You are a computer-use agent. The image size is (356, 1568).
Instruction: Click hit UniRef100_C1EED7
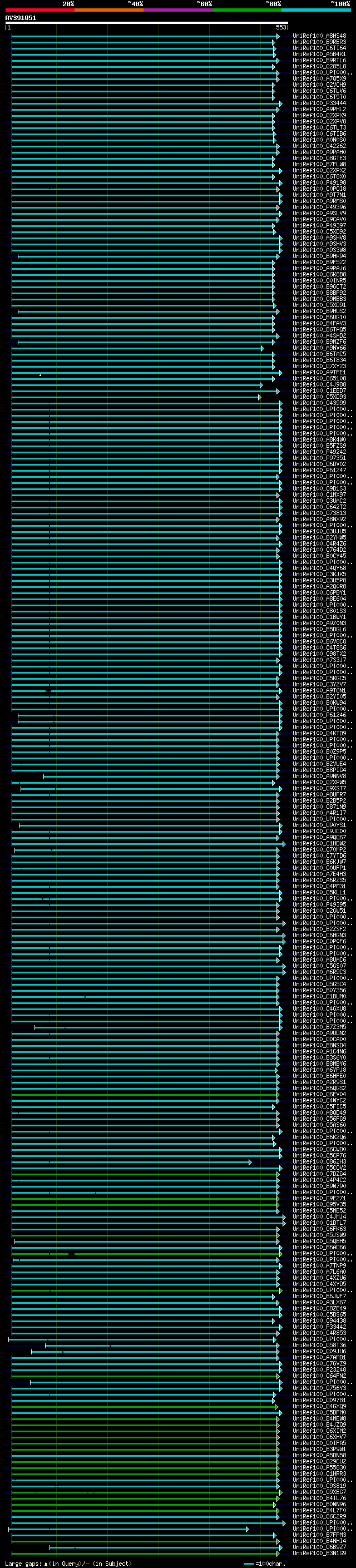319,391
